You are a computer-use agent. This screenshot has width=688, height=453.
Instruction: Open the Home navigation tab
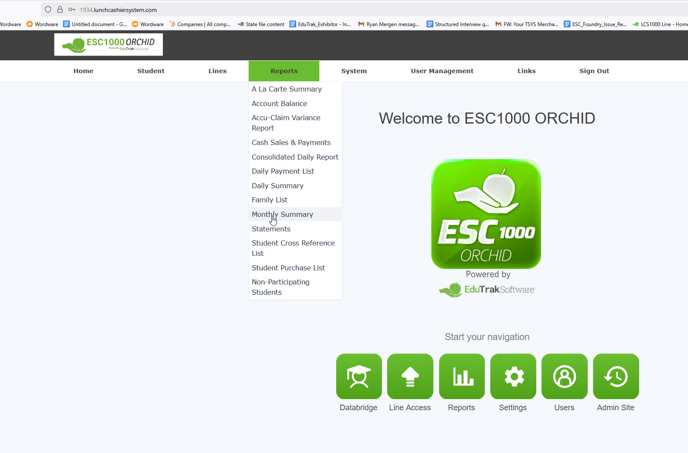tap(83, 71)
